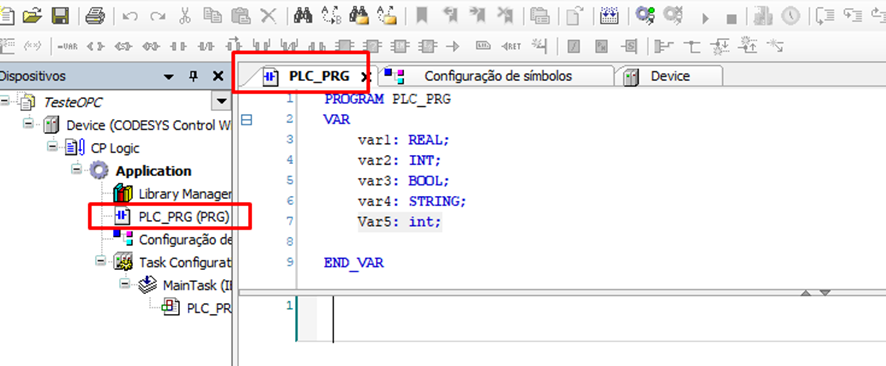Click the Toggle bookmark icon
Screen dimensions: 886x366
[422, 16]
